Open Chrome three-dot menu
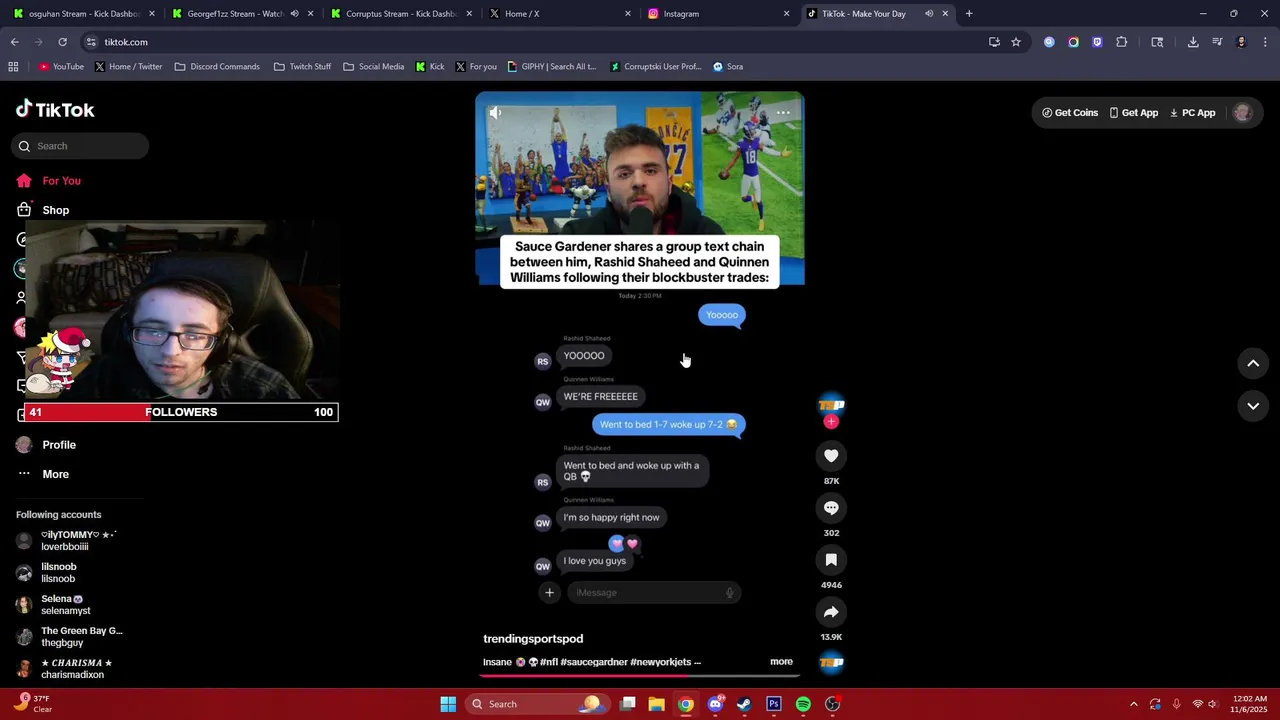 (x=1265, y=42)
